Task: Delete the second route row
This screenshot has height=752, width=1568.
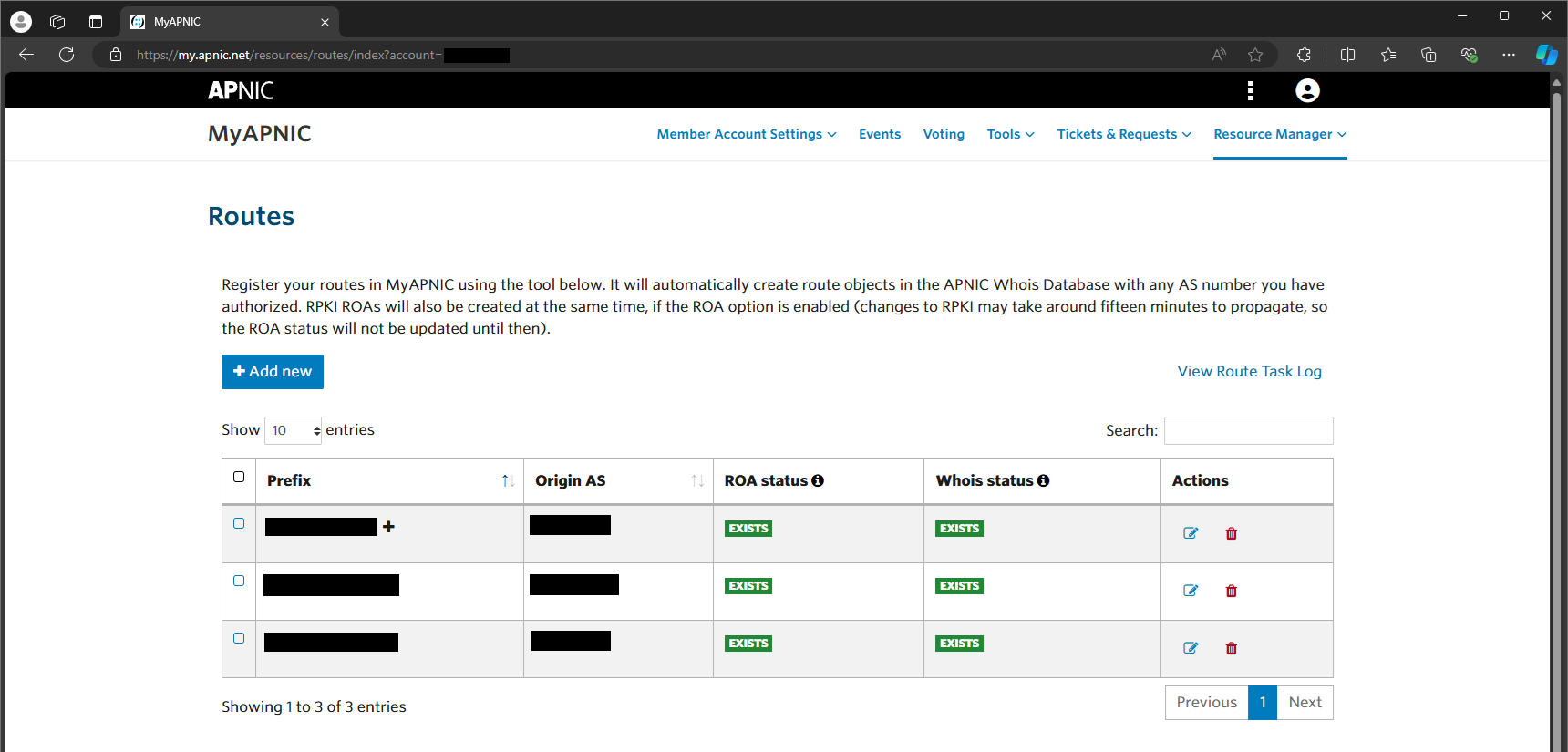Action: point(1232,591)
